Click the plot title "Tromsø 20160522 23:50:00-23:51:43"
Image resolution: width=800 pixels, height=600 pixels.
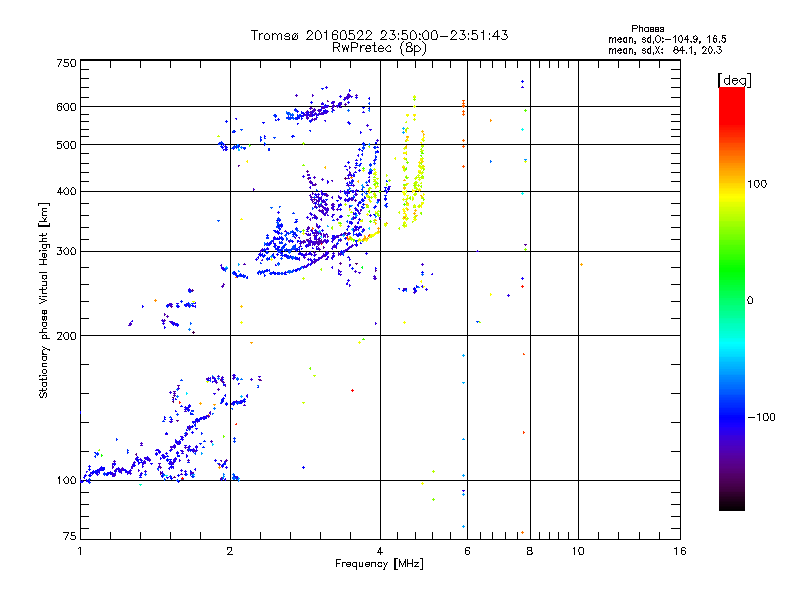[379, 35]
